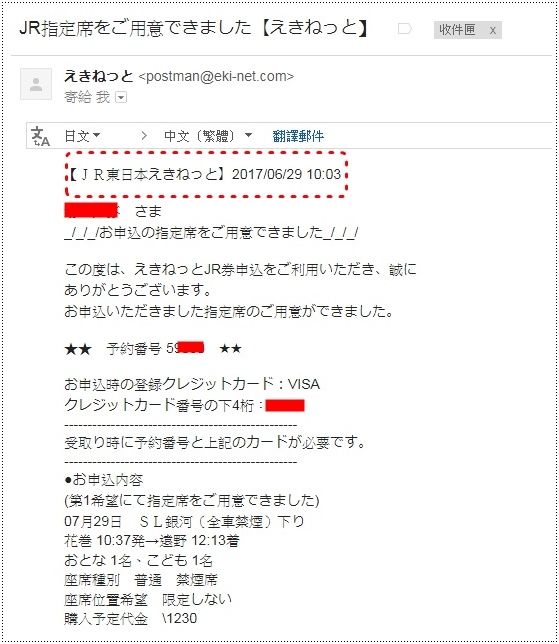Click the arrow between the two languages

144,136
